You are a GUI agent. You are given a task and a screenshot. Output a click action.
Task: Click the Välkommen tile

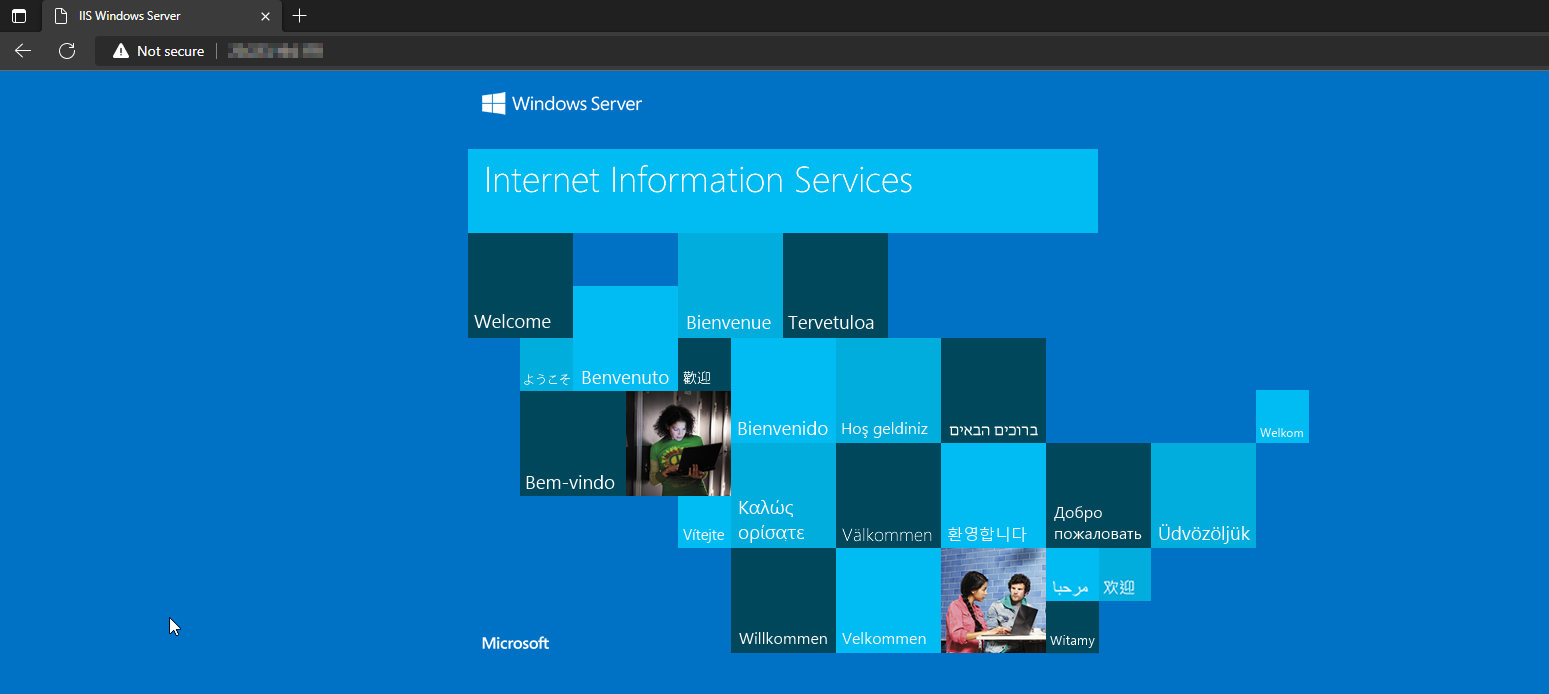888,495
